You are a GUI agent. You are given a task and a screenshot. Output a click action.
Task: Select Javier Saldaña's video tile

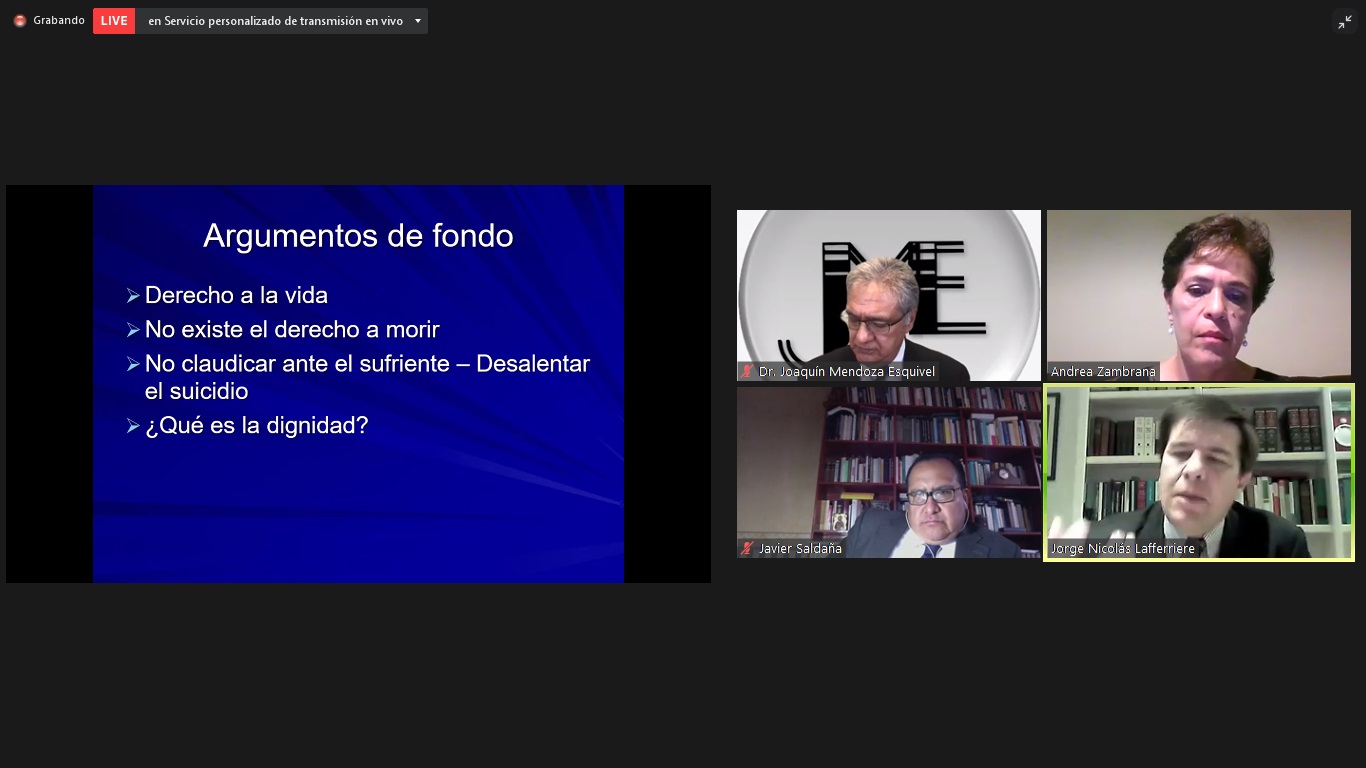889,472
